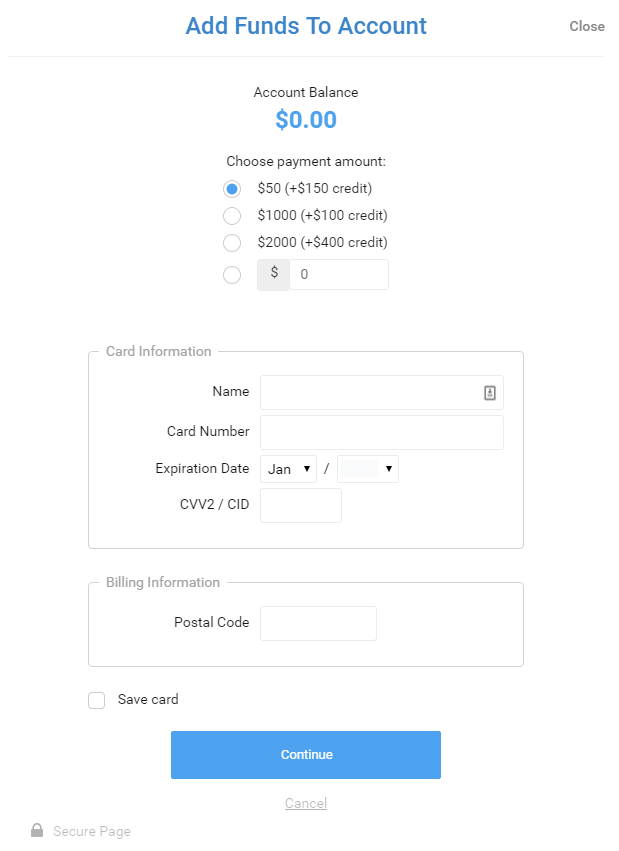Choose the custom amount radio button
The height and width of the screenshot is (851, 619).
coord(232,275)
